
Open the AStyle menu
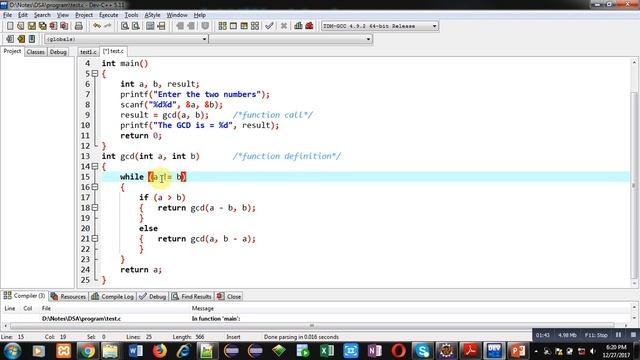(x=152, y=15)
